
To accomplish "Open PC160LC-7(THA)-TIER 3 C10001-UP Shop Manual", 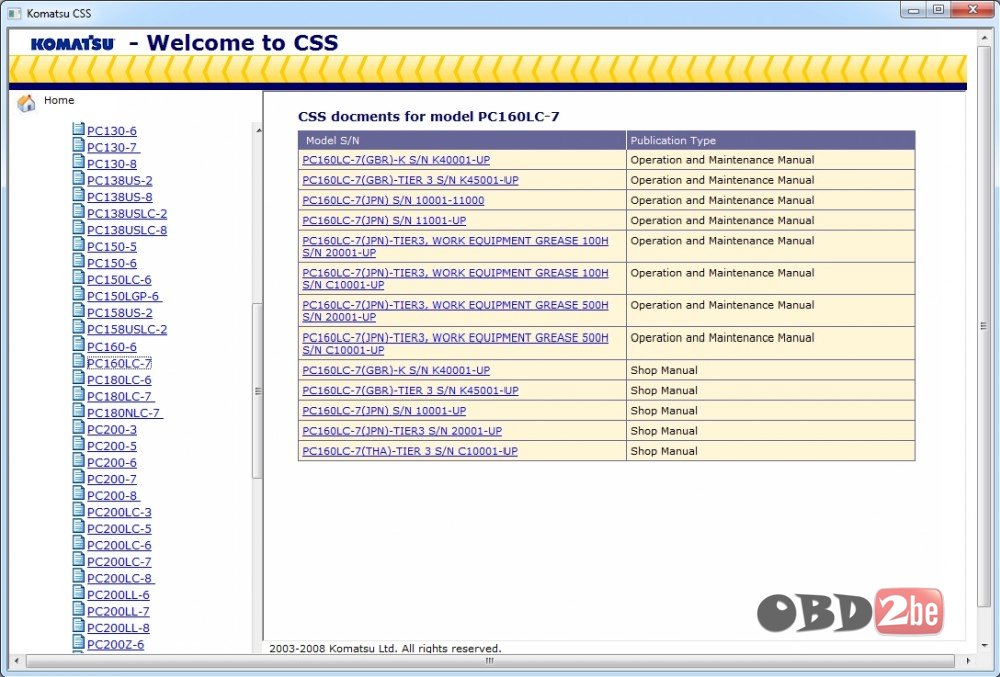I will [x=409, y=451].
